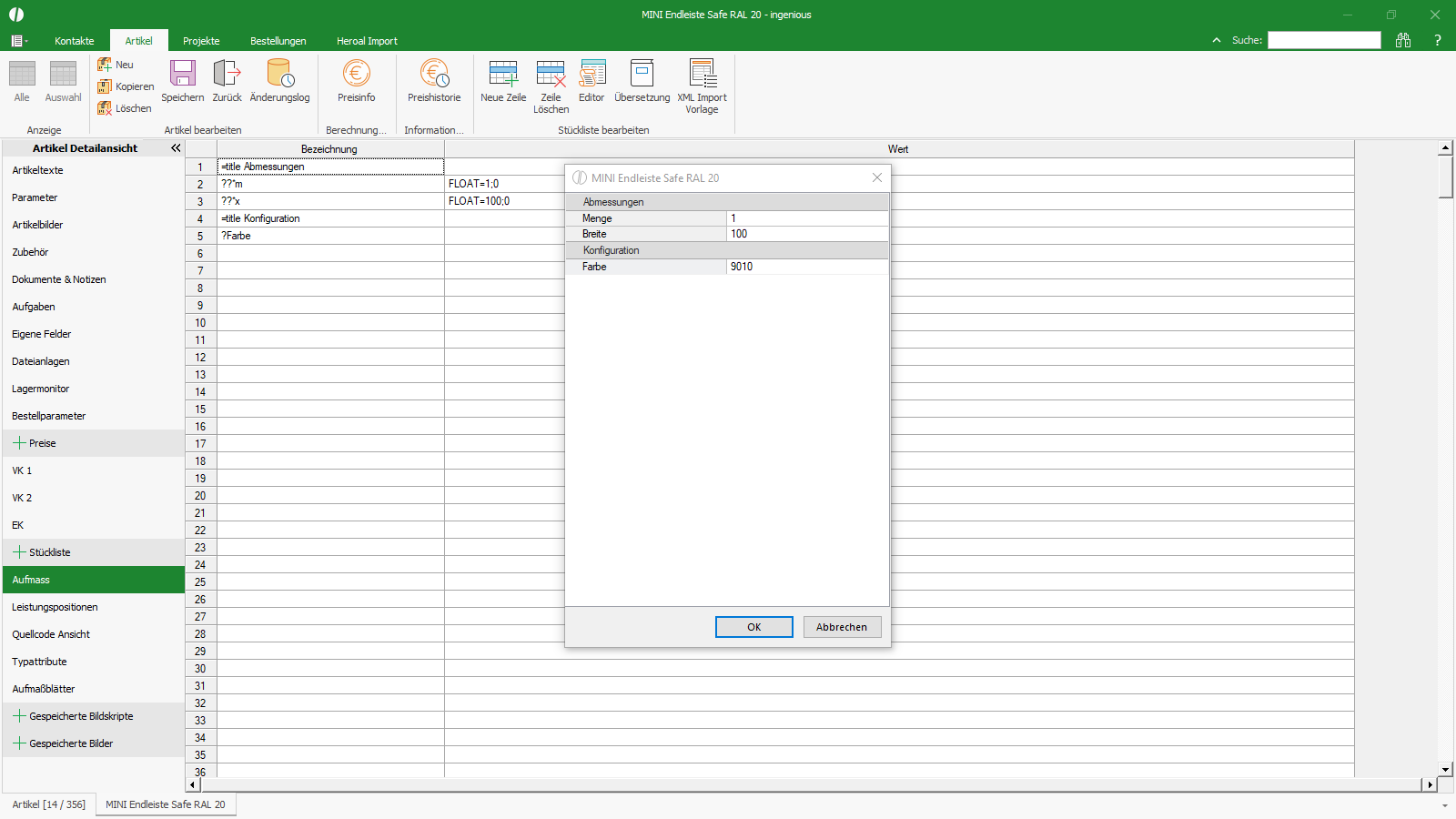Click the vertical scrollbar down arrow
The image size is (1456, 819).
1445,770
